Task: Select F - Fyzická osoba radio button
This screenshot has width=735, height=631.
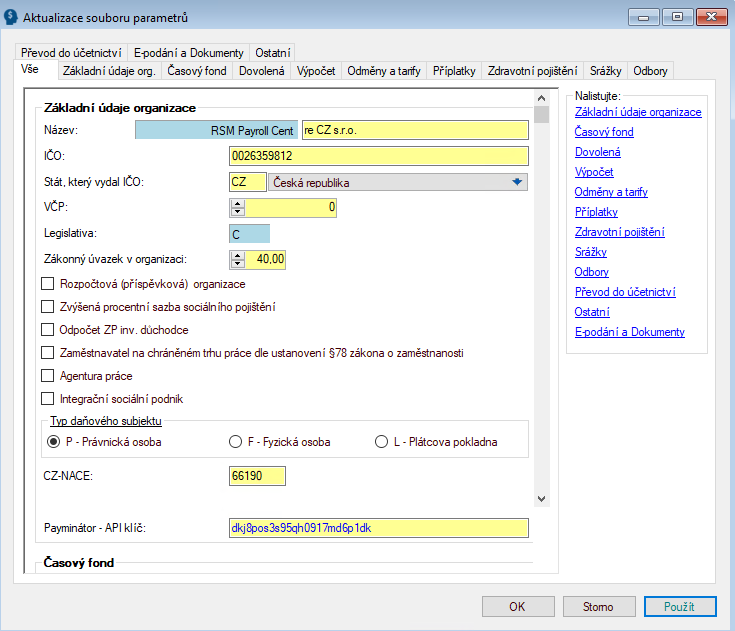Action: (x=236, y=442)
